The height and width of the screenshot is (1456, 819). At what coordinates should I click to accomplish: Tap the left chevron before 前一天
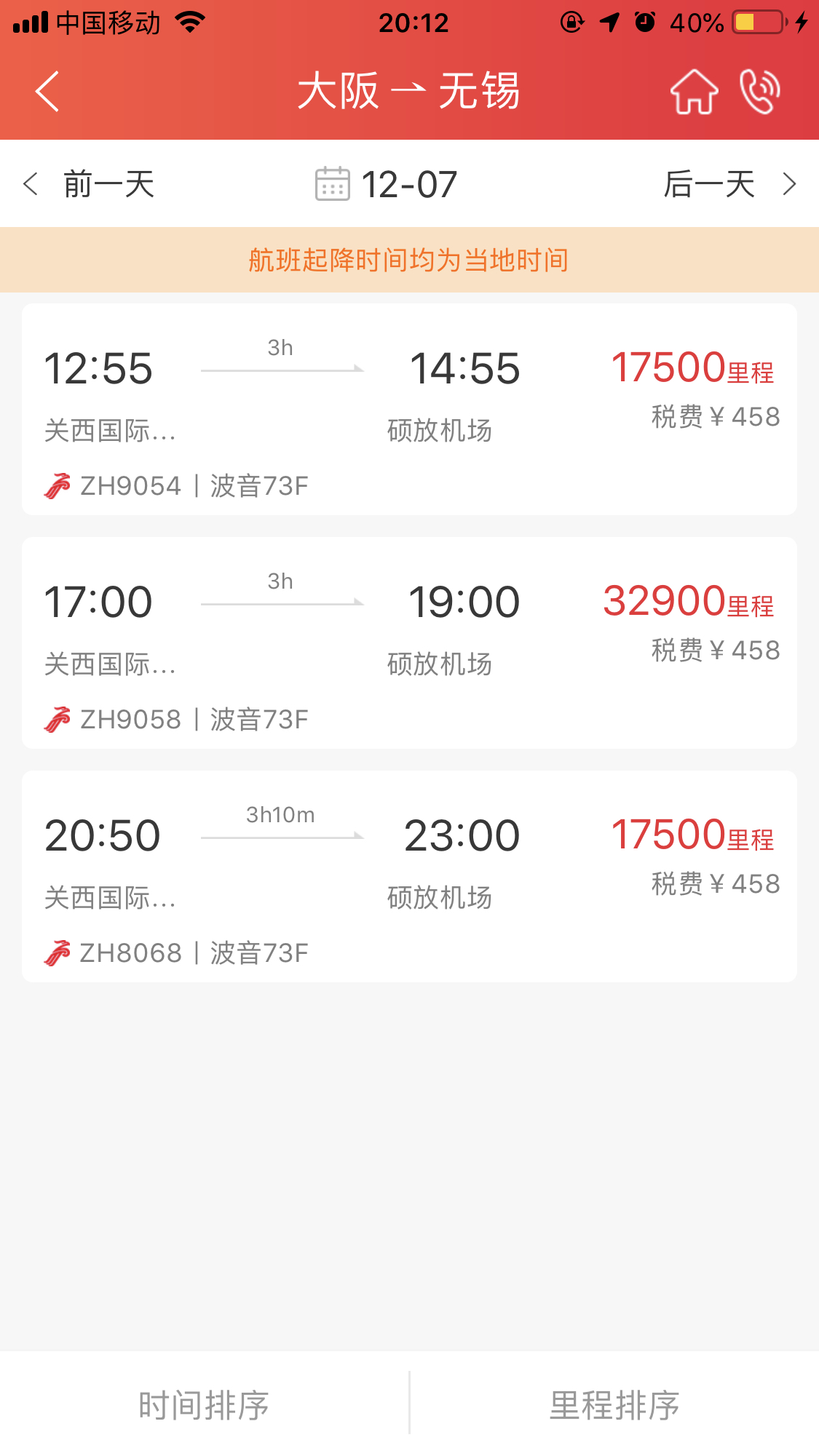coord(31,183)
